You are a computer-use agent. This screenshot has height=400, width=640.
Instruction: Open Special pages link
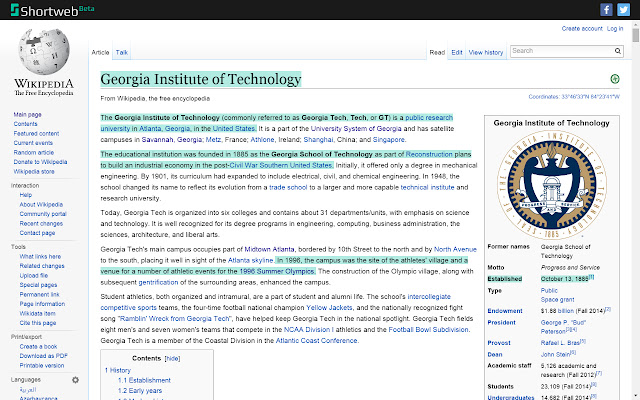click(x=38, y=285)
